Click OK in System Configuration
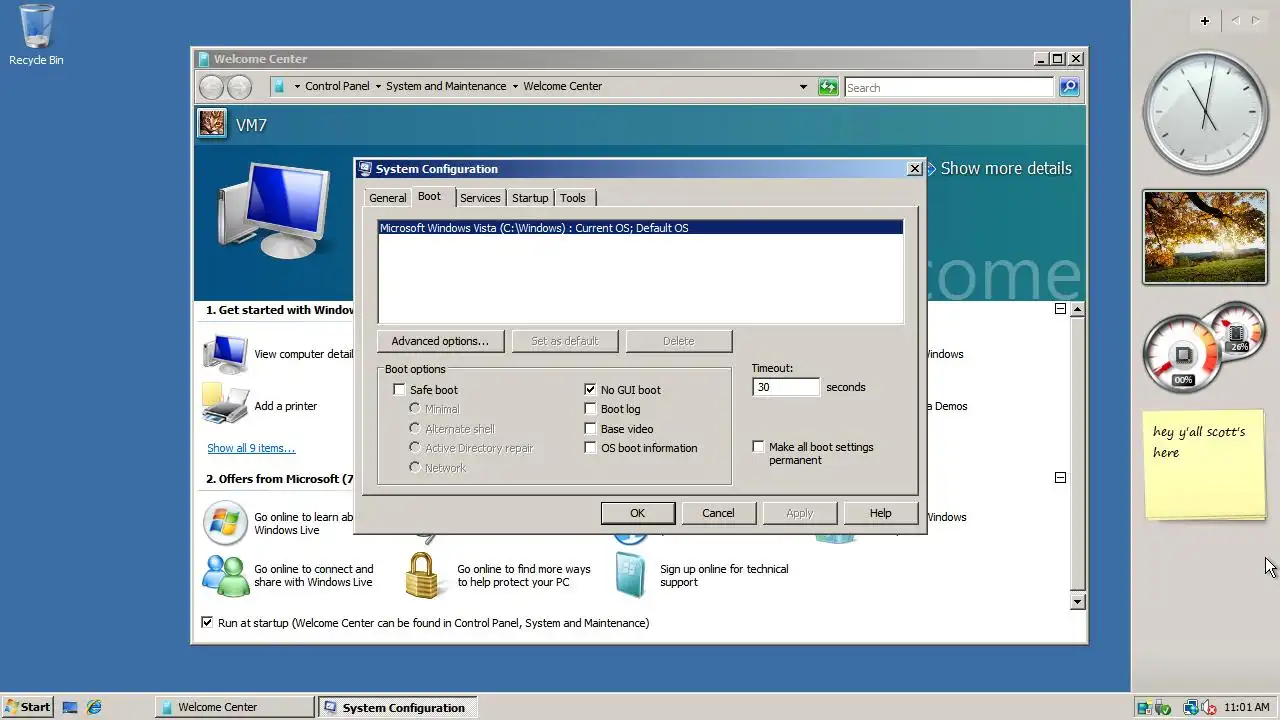This screenshot has height=720, width=1280. [x=637, y=513]
